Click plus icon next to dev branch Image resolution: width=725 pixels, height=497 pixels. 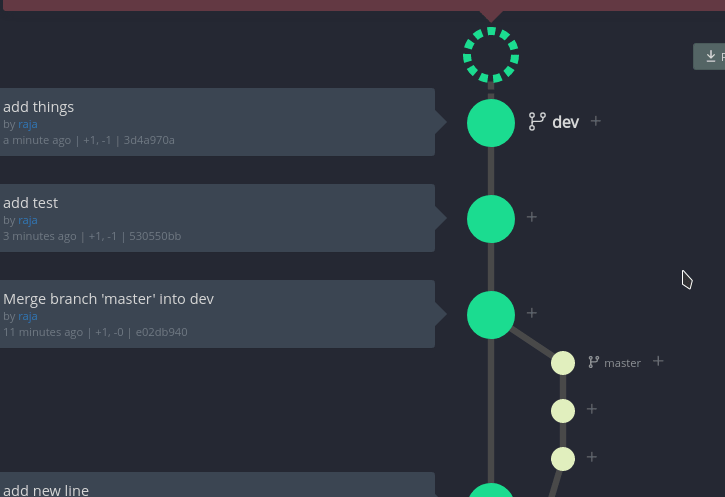click(596, 121)
